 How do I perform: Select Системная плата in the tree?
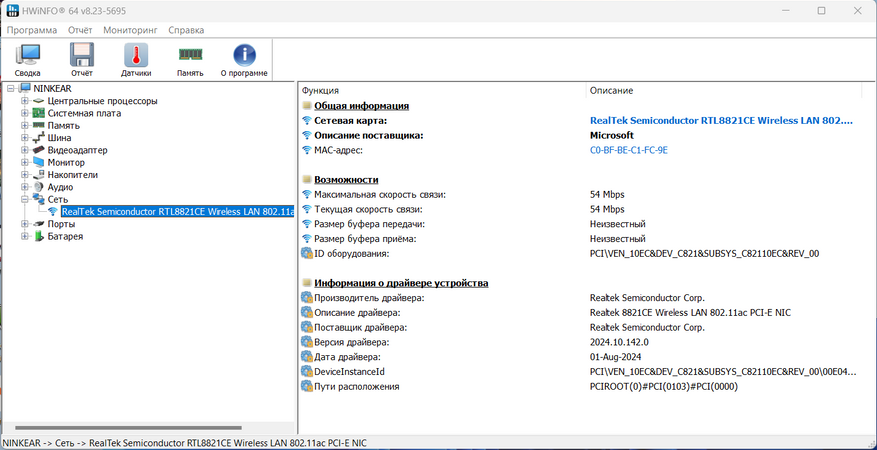pyautogui.click(x=84, y=113)
